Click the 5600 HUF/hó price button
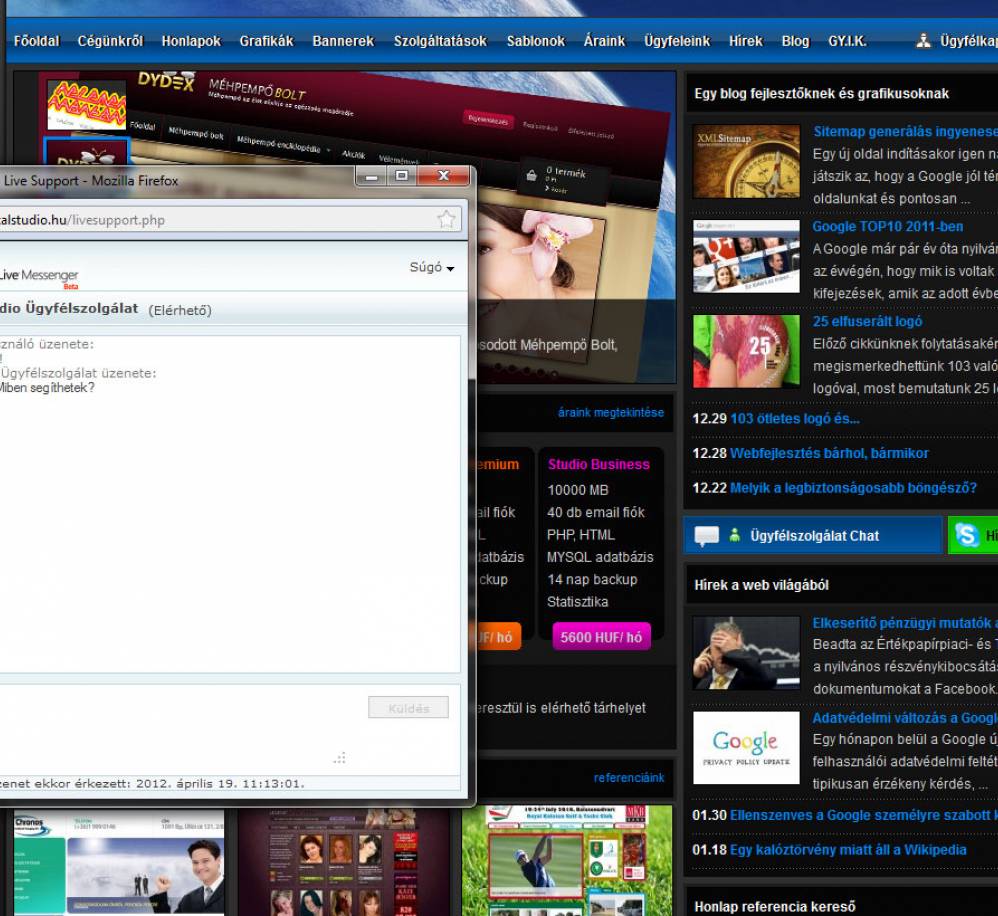Viewport: 998px width, 916px height. 601,637
